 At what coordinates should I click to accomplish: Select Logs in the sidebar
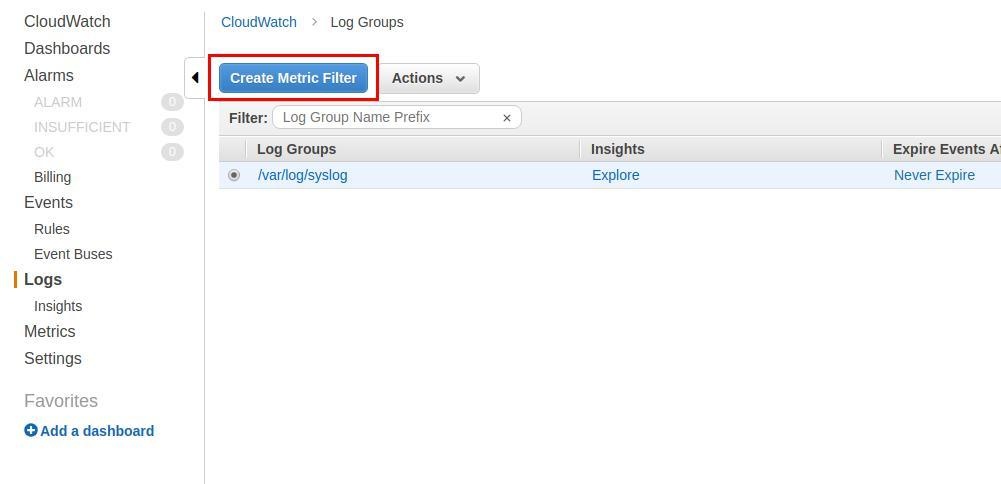(43, 280)
